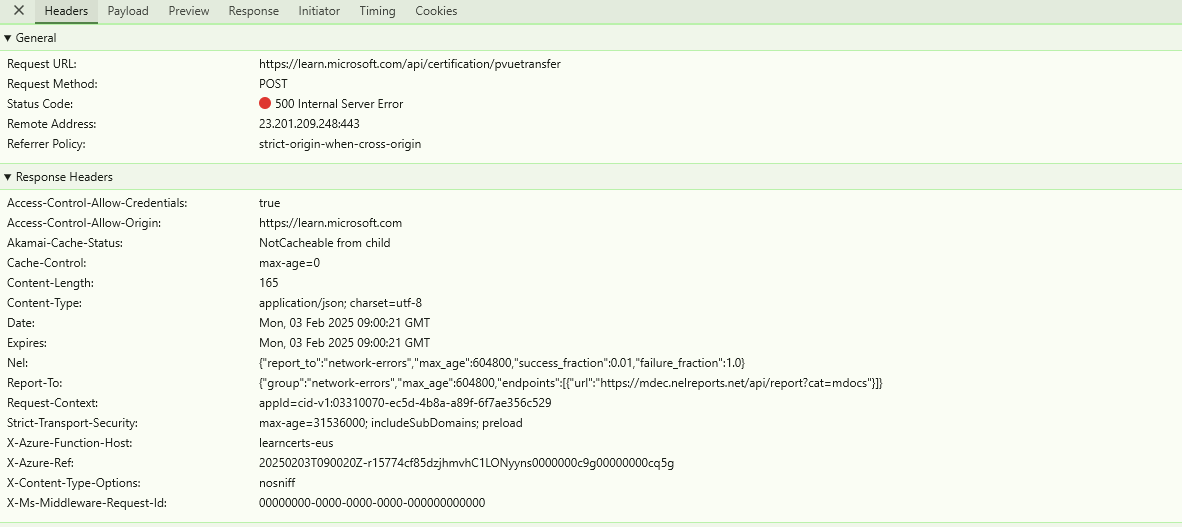Select NotCacheable from child value
Image resolution: width=1182 pixels, height=527 pixels.
(x=324, y=243)
